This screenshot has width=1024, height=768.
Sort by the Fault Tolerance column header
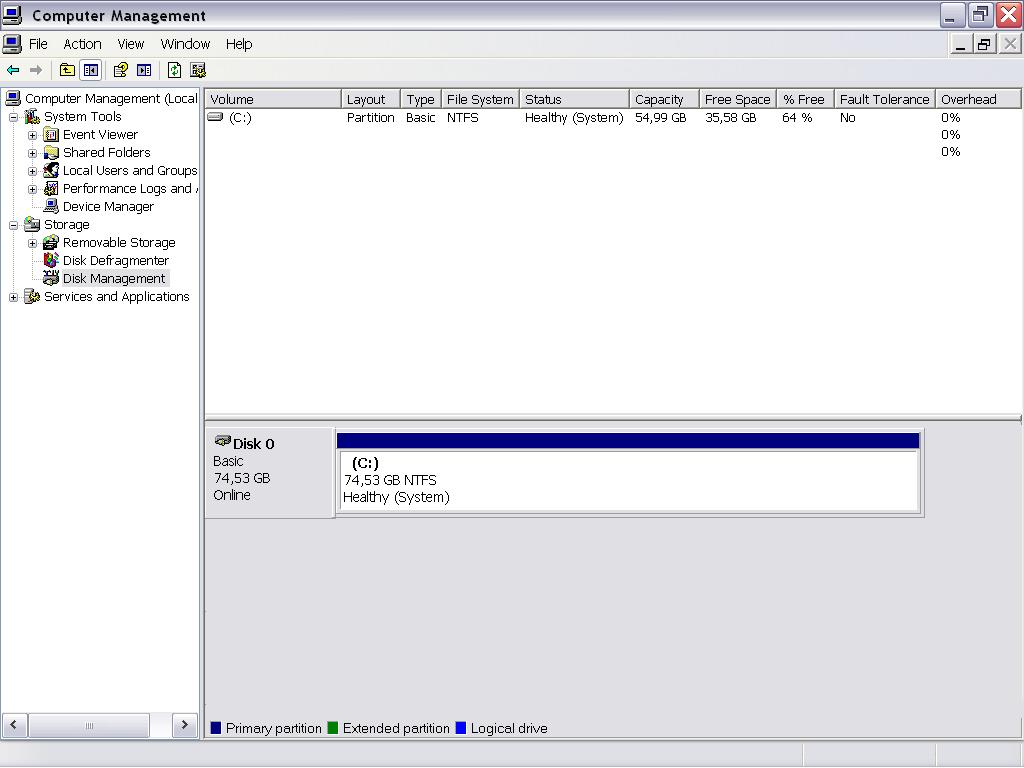(884, 99)
